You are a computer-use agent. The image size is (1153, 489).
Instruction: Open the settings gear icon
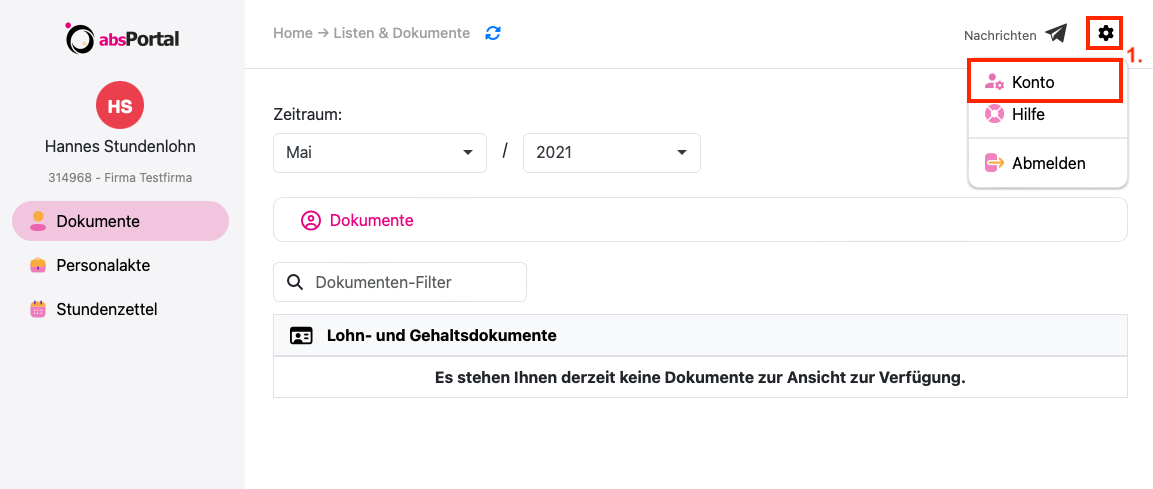tap(1105, 33)
